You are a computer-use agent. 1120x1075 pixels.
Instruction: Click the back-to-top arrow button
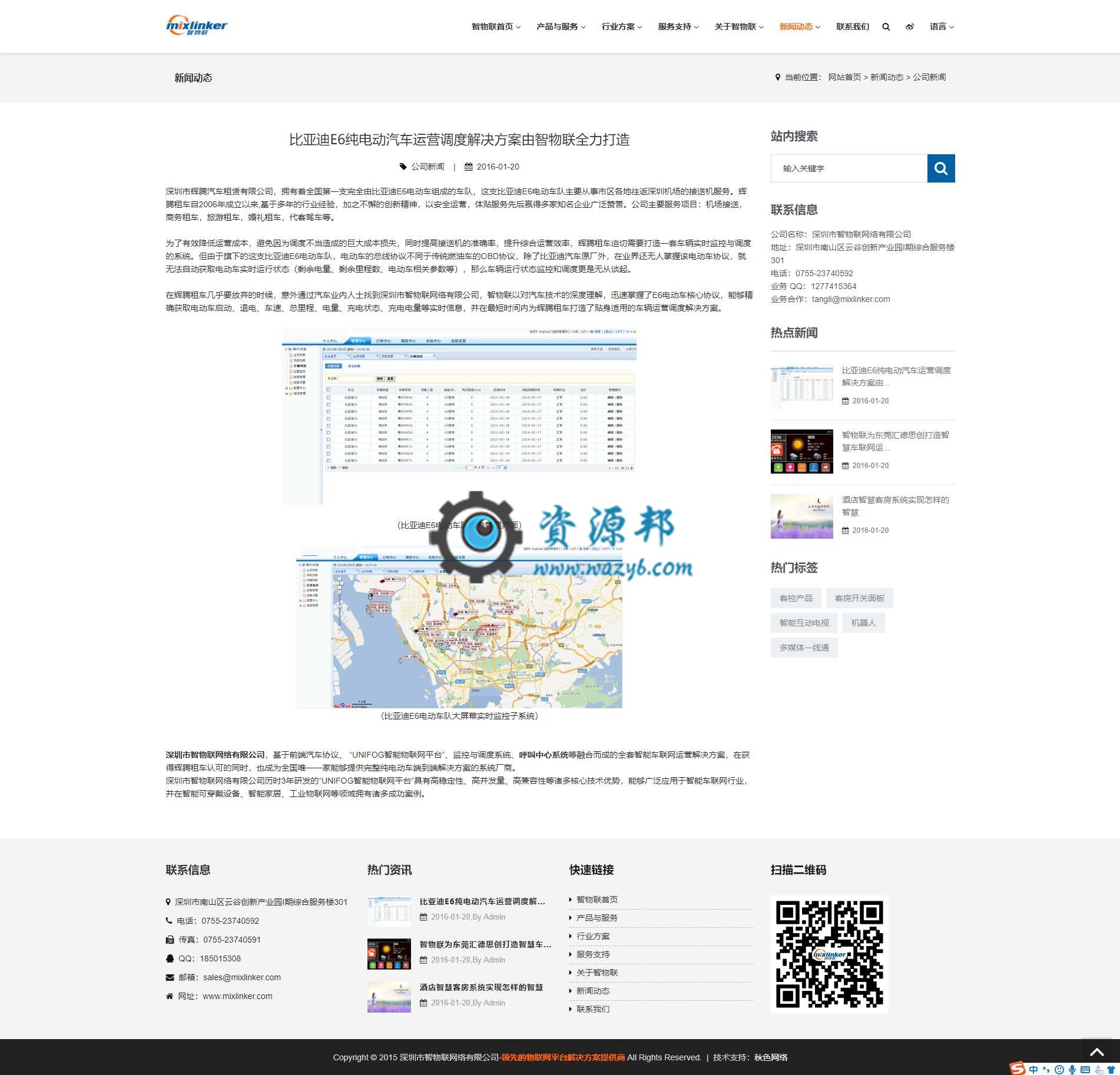coord(1096,1052)
